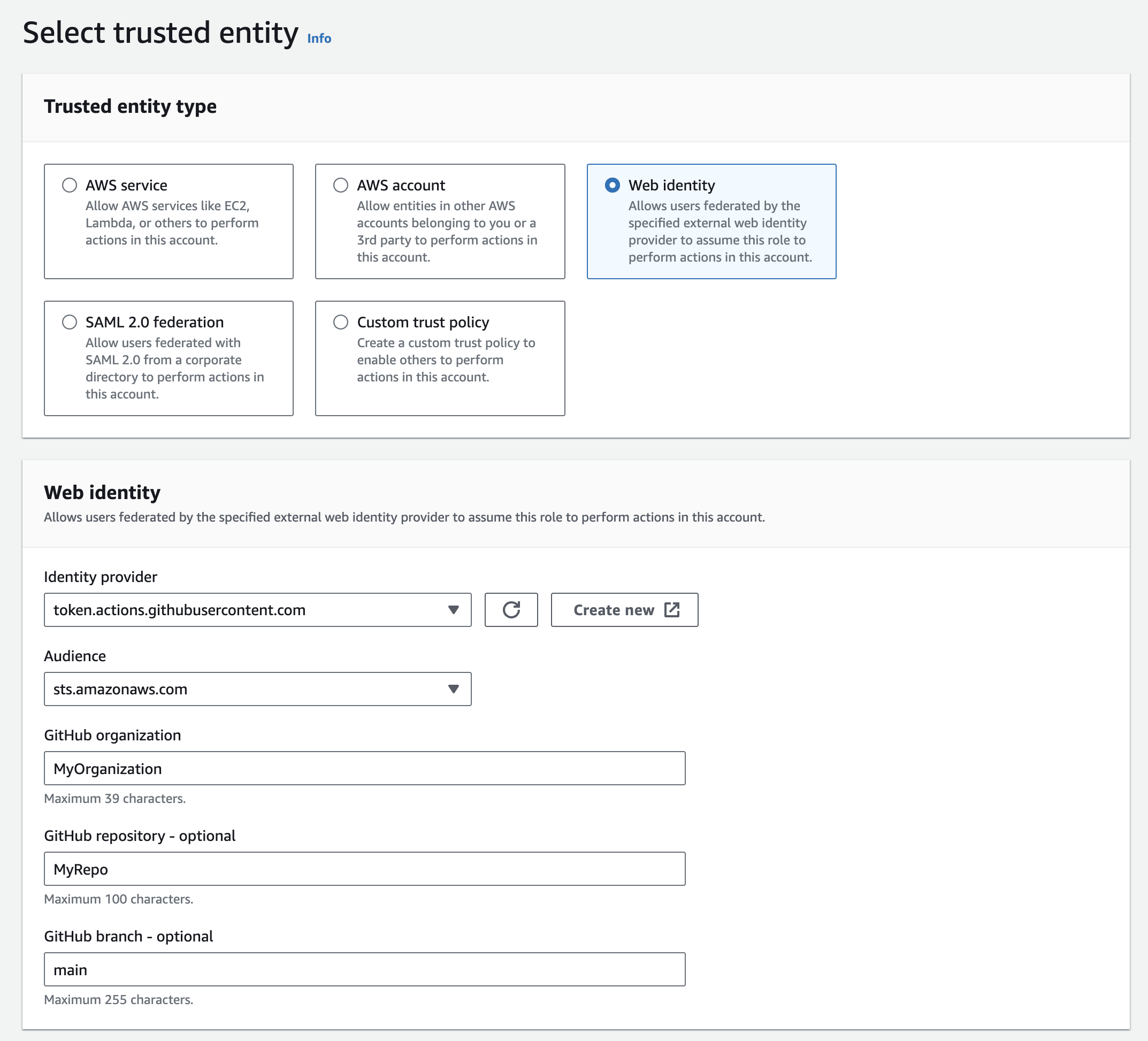Click the 'Audience' field label
Screen dimensions: 1148x1041
pyautogui.click(x=74, y=656)
